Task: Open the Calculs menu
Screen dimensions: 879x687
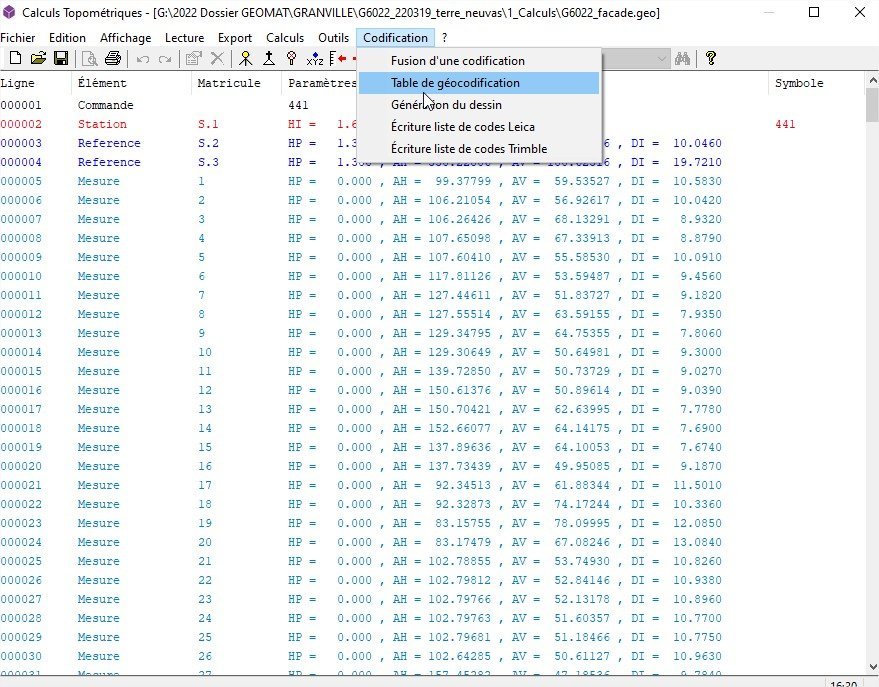Action: click(285, 38)
